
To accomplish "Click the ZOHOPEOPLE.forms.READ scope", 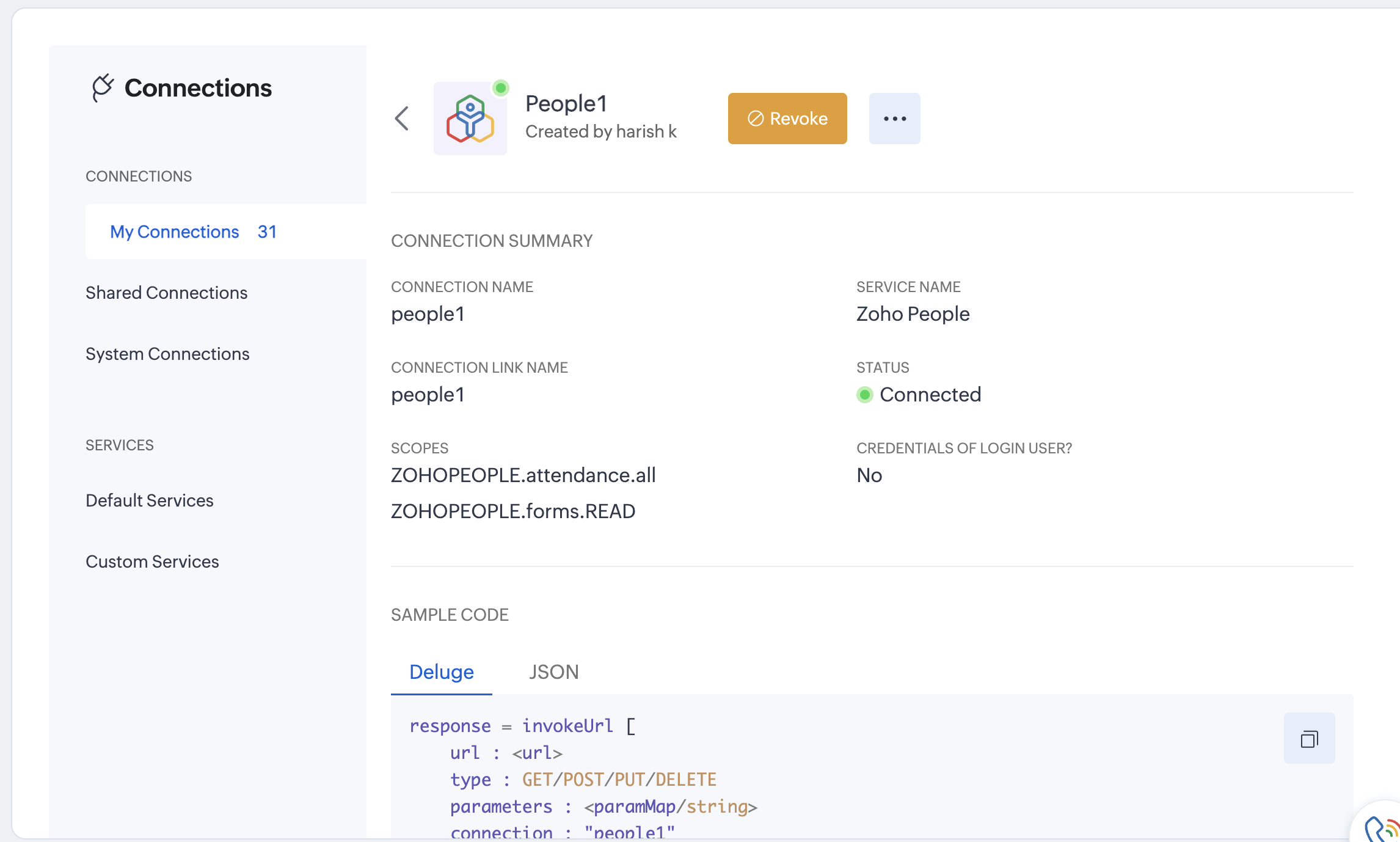I will (x=513, y=511).
